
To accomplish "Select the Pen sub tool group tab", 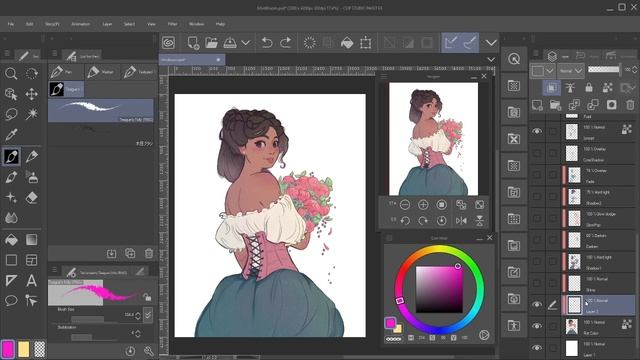I will pos(66,72).
